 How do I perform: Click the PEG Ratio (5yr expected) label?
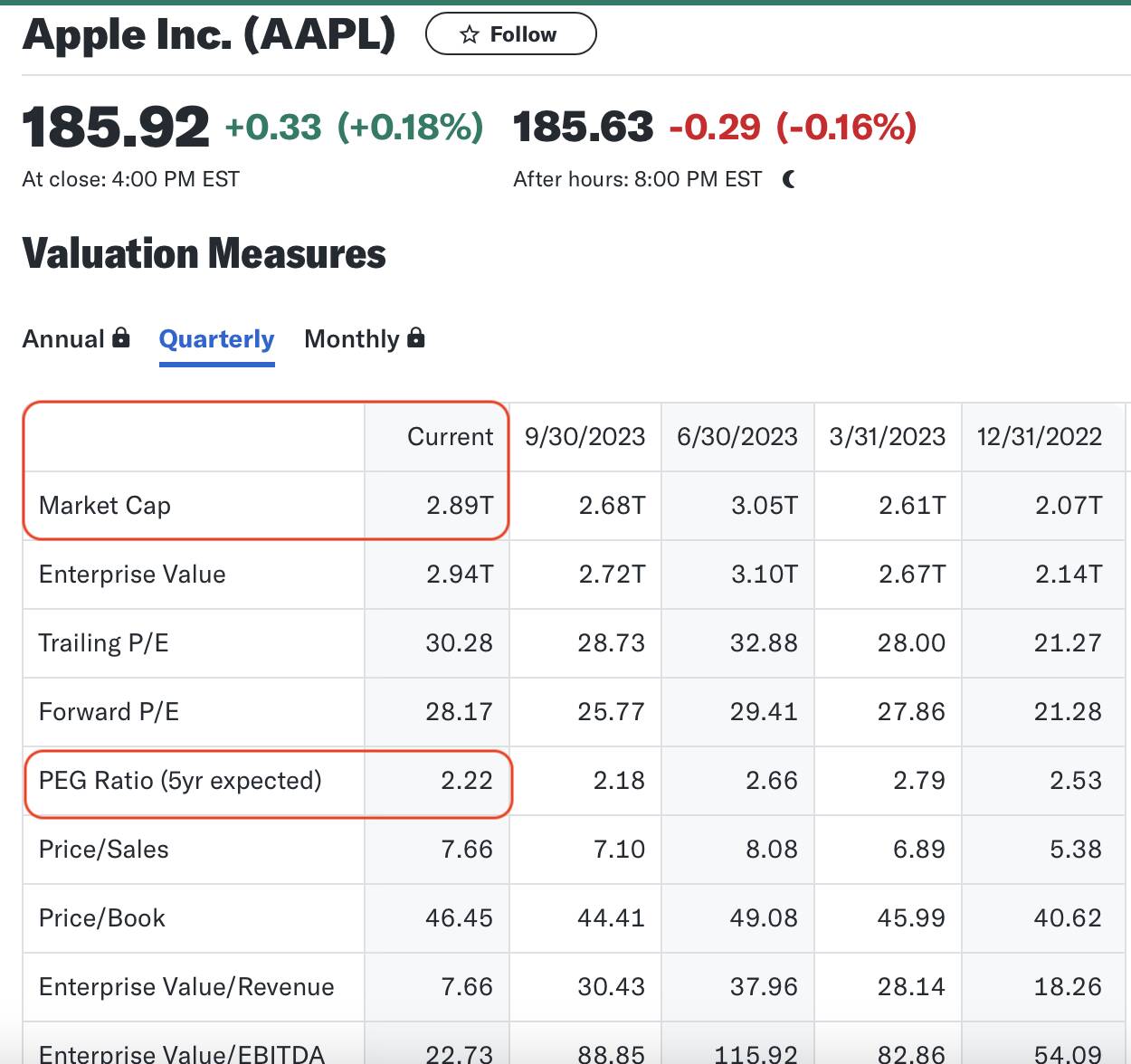(180, 781)
